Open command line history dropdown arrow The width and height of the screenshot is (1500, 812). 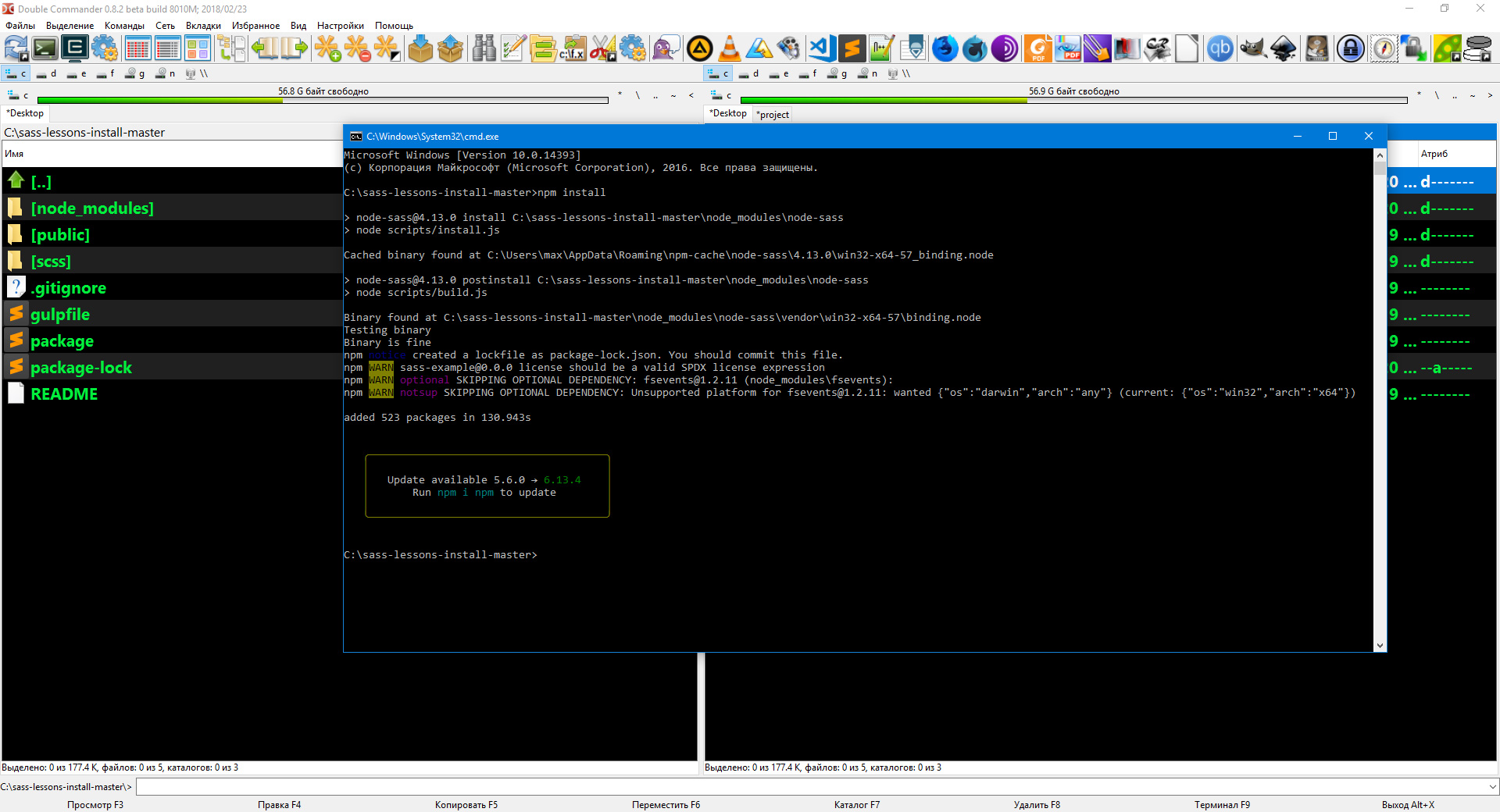(1492, 787)
